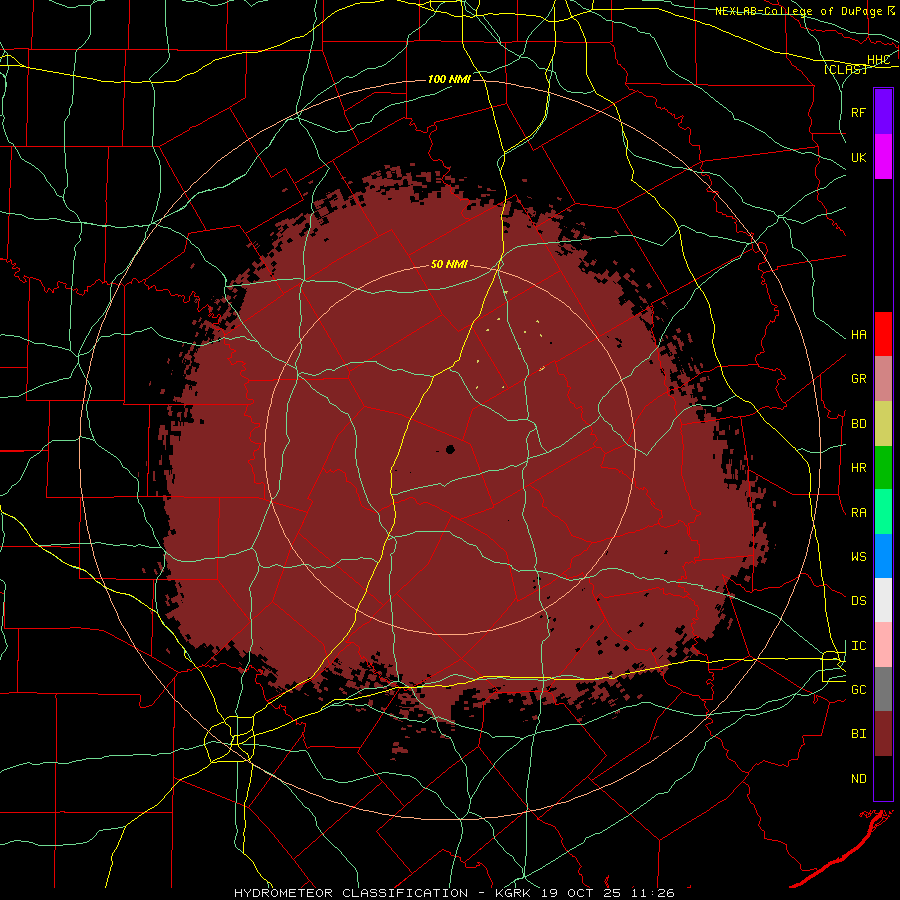
Task: Click the HR legend label
Action: (859, 468)
